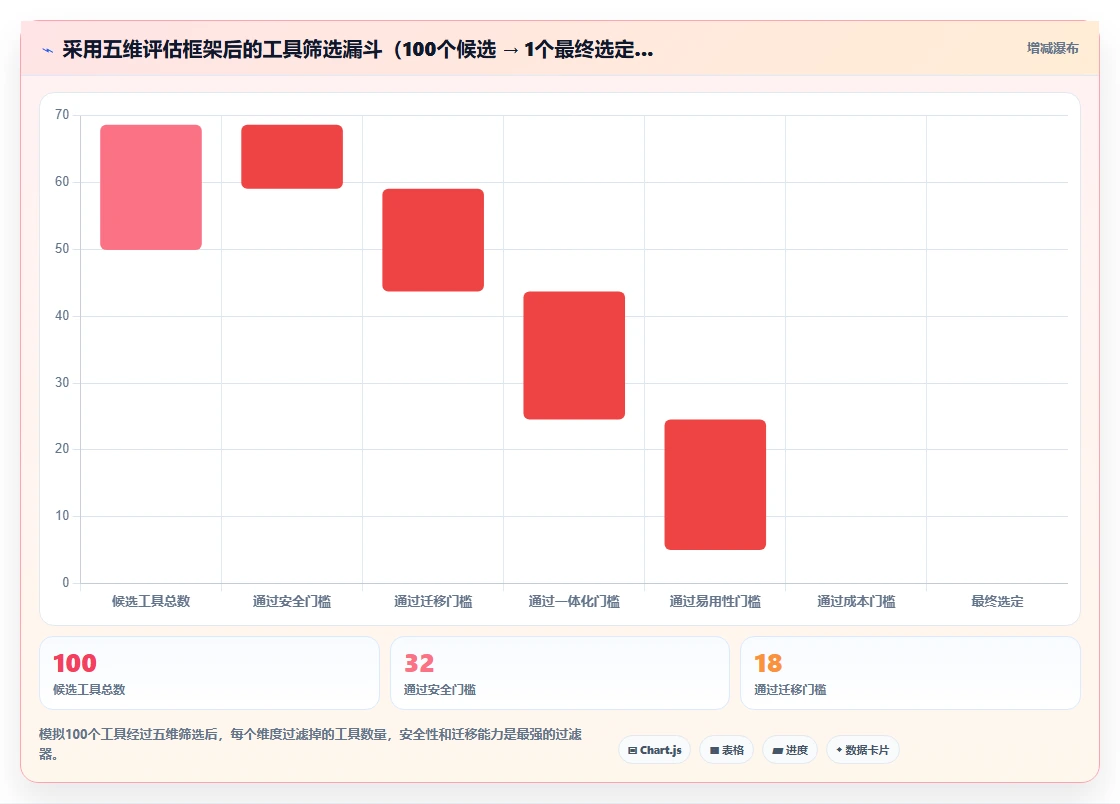Click the 增减瀑布 label in the header
This screenshot has width=1120, height=804.
click(x=1052, y=49)
